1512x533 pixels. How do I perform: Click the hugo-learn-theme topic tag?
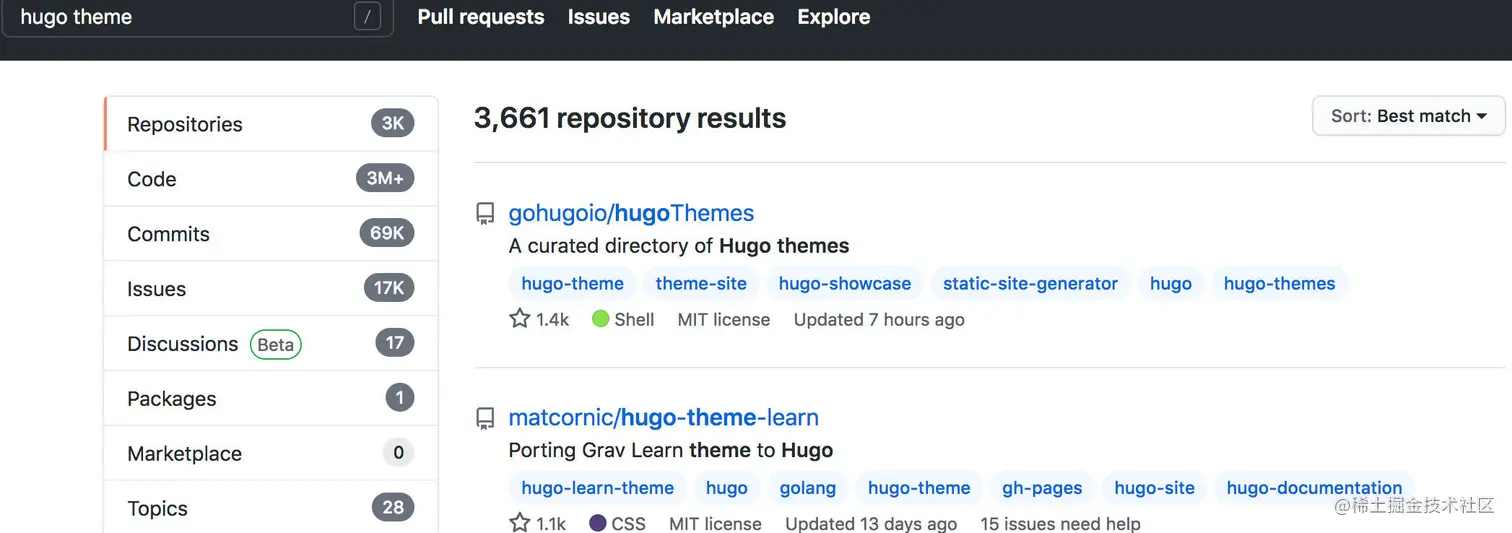(597, 488)
